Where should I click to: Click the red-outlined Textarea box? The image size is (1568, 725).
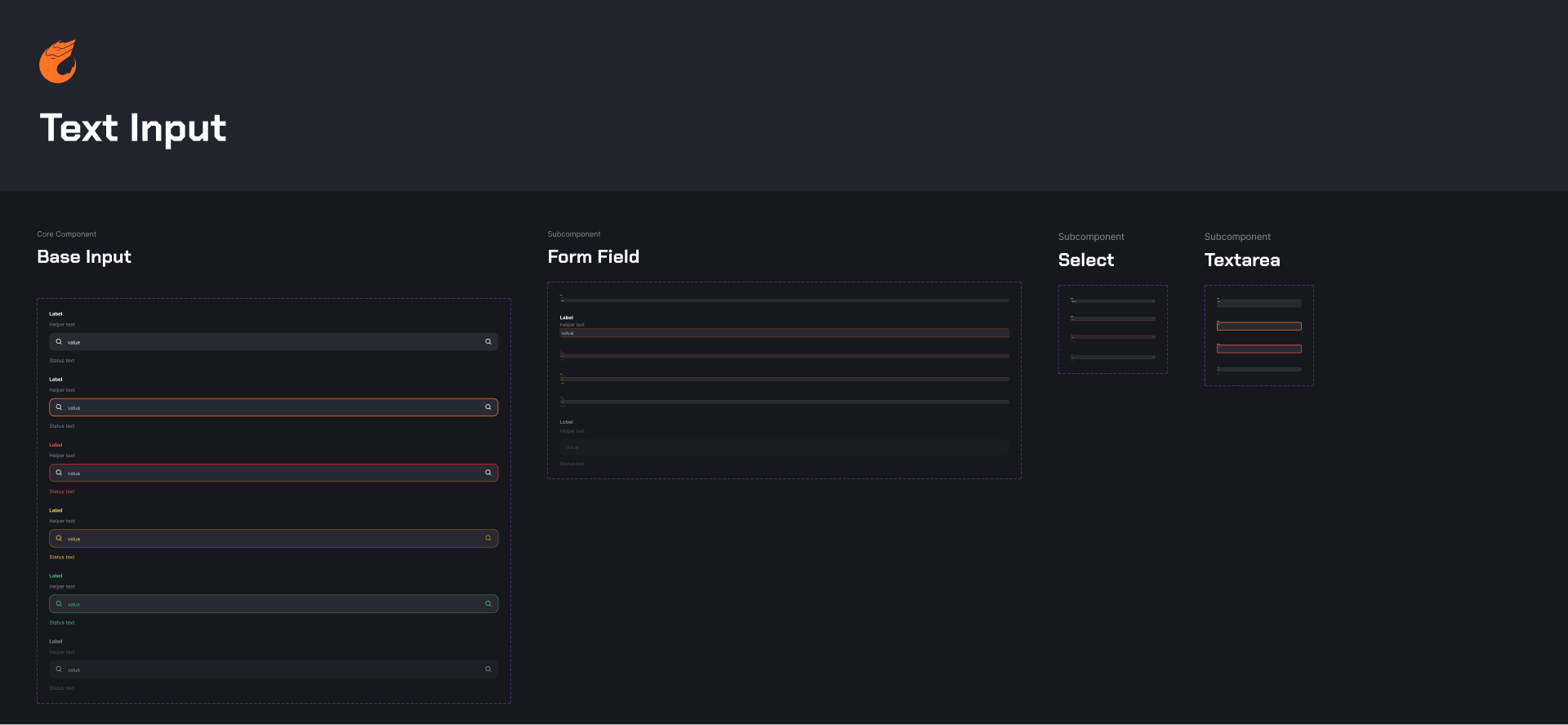(1259, 349)
